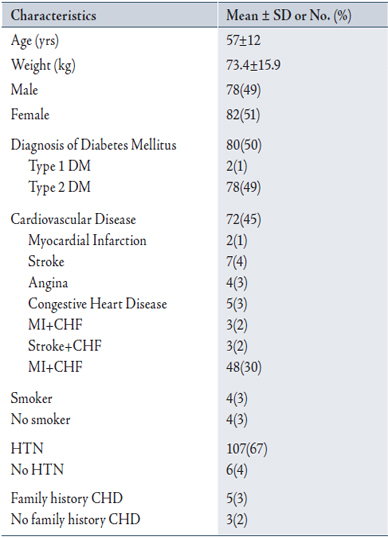This screenshot has width=388, height=538.
Task: Select the Myocardial Infarction entry
Action: click(87, 241)
